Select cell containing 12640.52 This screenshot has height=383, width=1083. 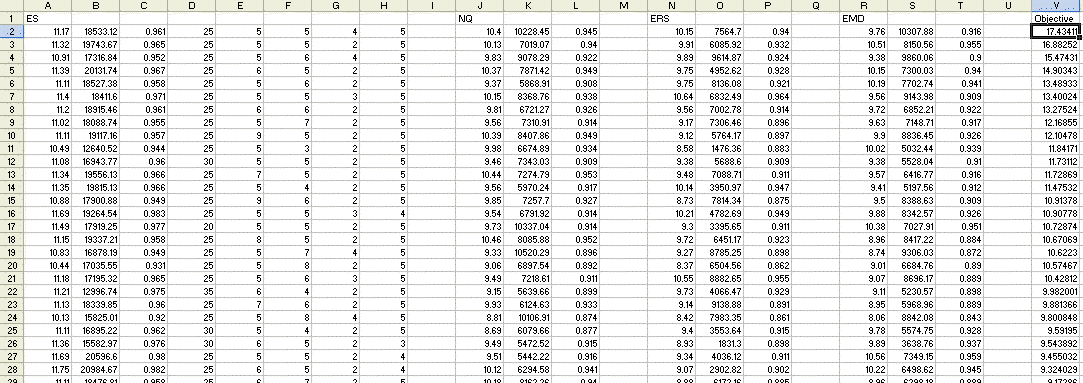pos(95,148)
